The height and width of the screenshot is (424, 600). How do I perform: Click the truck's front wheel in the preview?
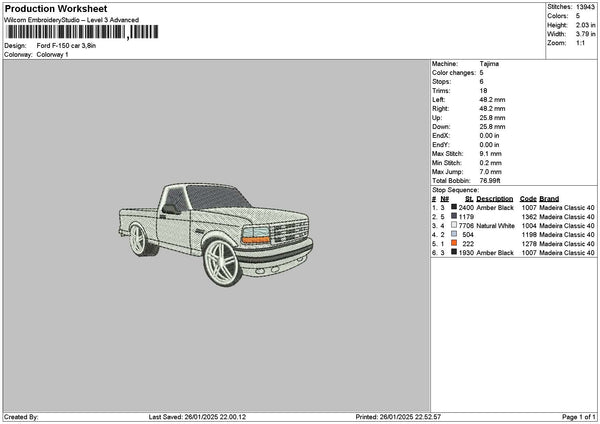coord(222,263)
